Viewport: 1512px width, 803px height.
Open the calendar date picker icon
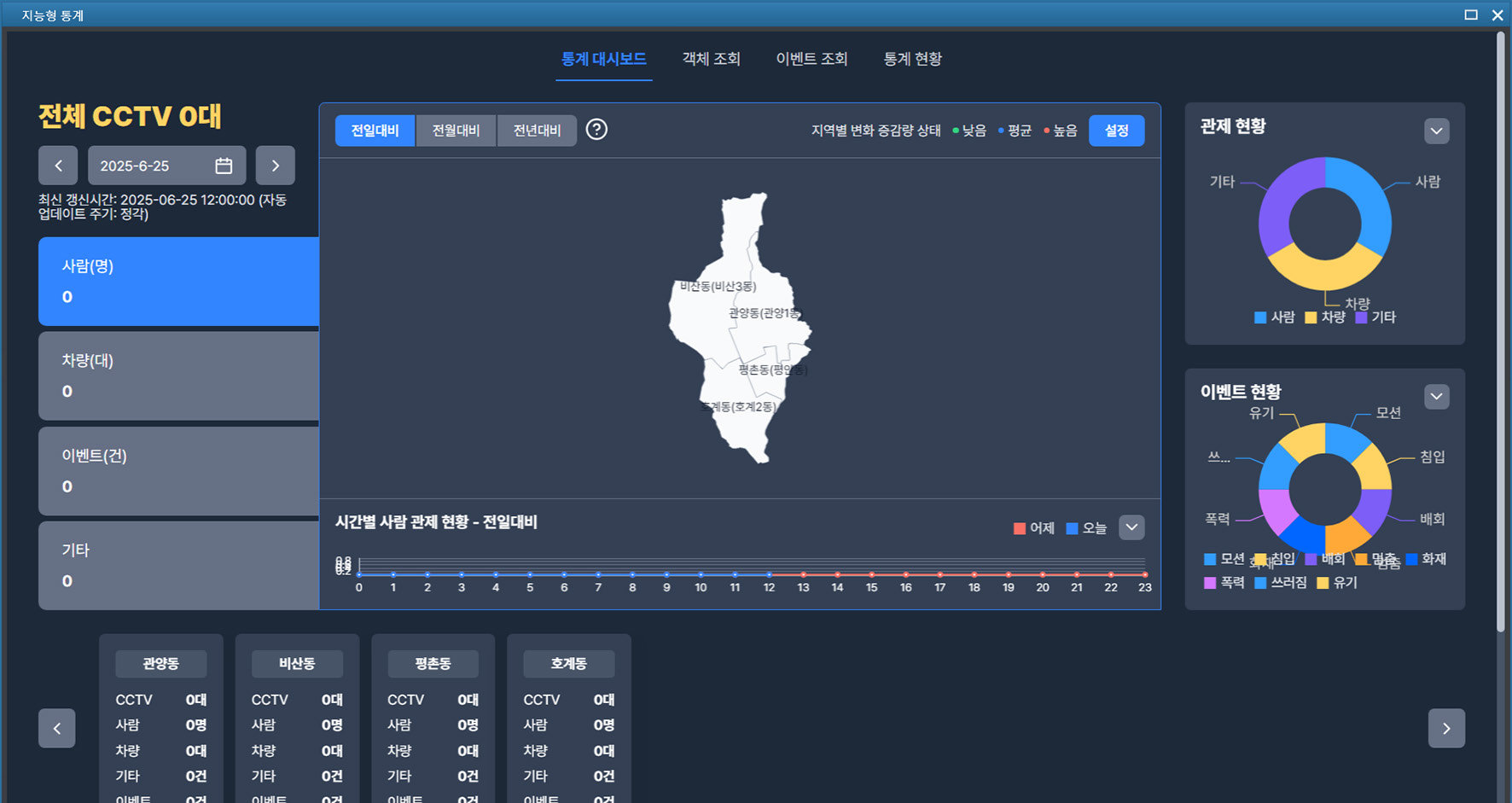point(224,166)
